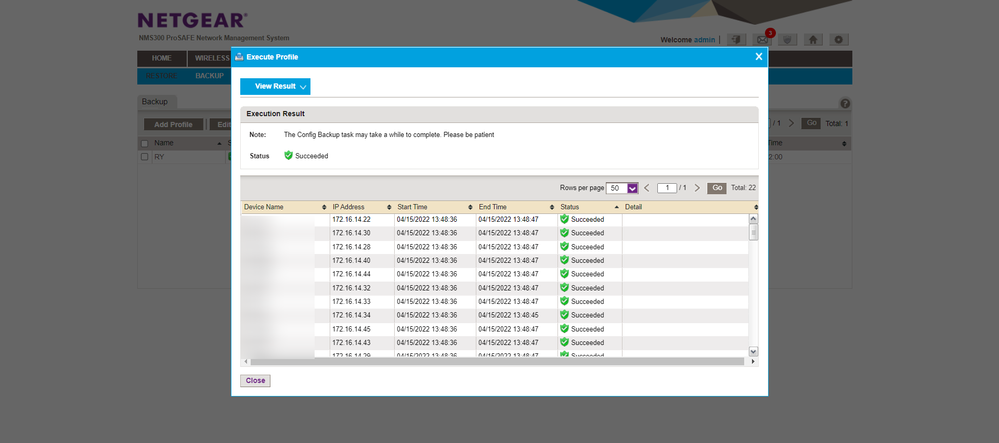Click the logout door icon in header
This screenshot has width=999, height=443.
click(736, 40)
